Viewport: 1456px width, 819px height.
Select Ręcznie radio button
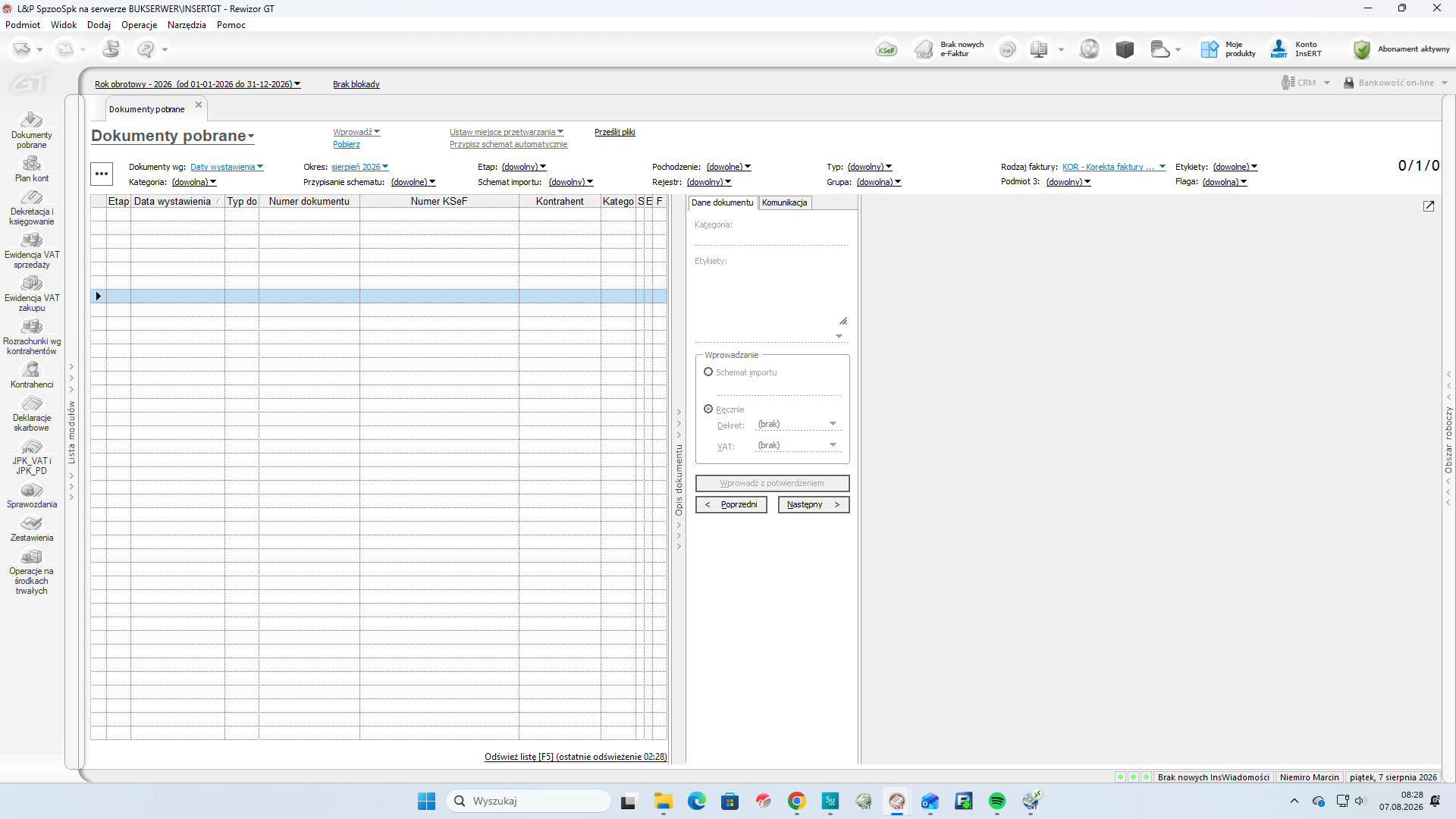(708, 409)
